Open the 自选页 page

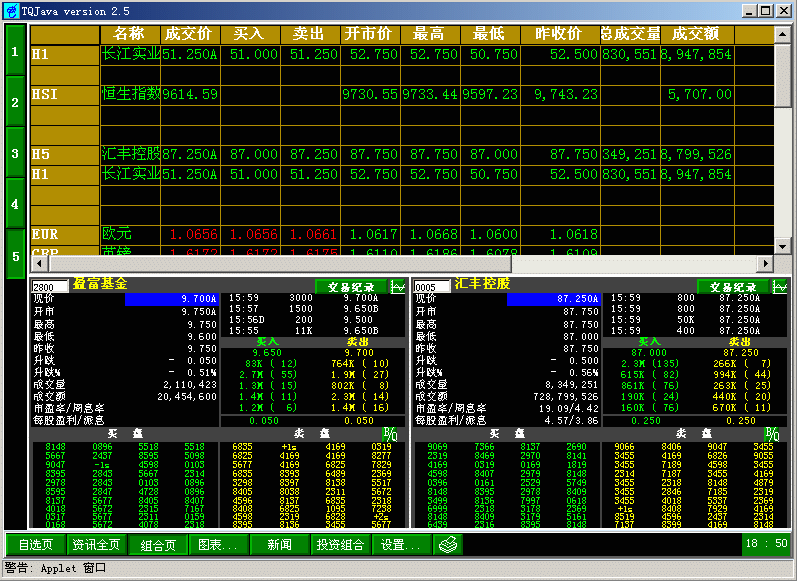(x=36, y=544)
